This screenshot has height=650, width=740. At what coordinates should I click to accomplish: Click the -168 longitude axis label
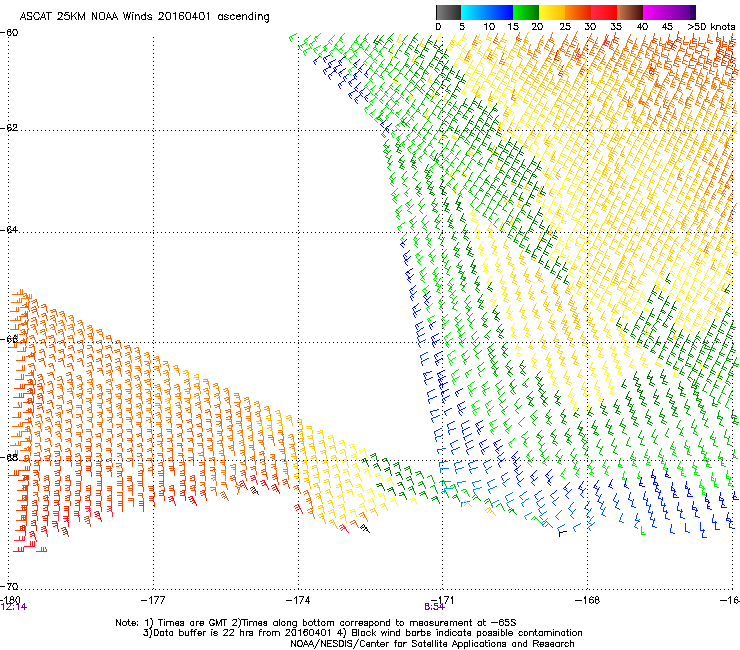pos(587,599)
